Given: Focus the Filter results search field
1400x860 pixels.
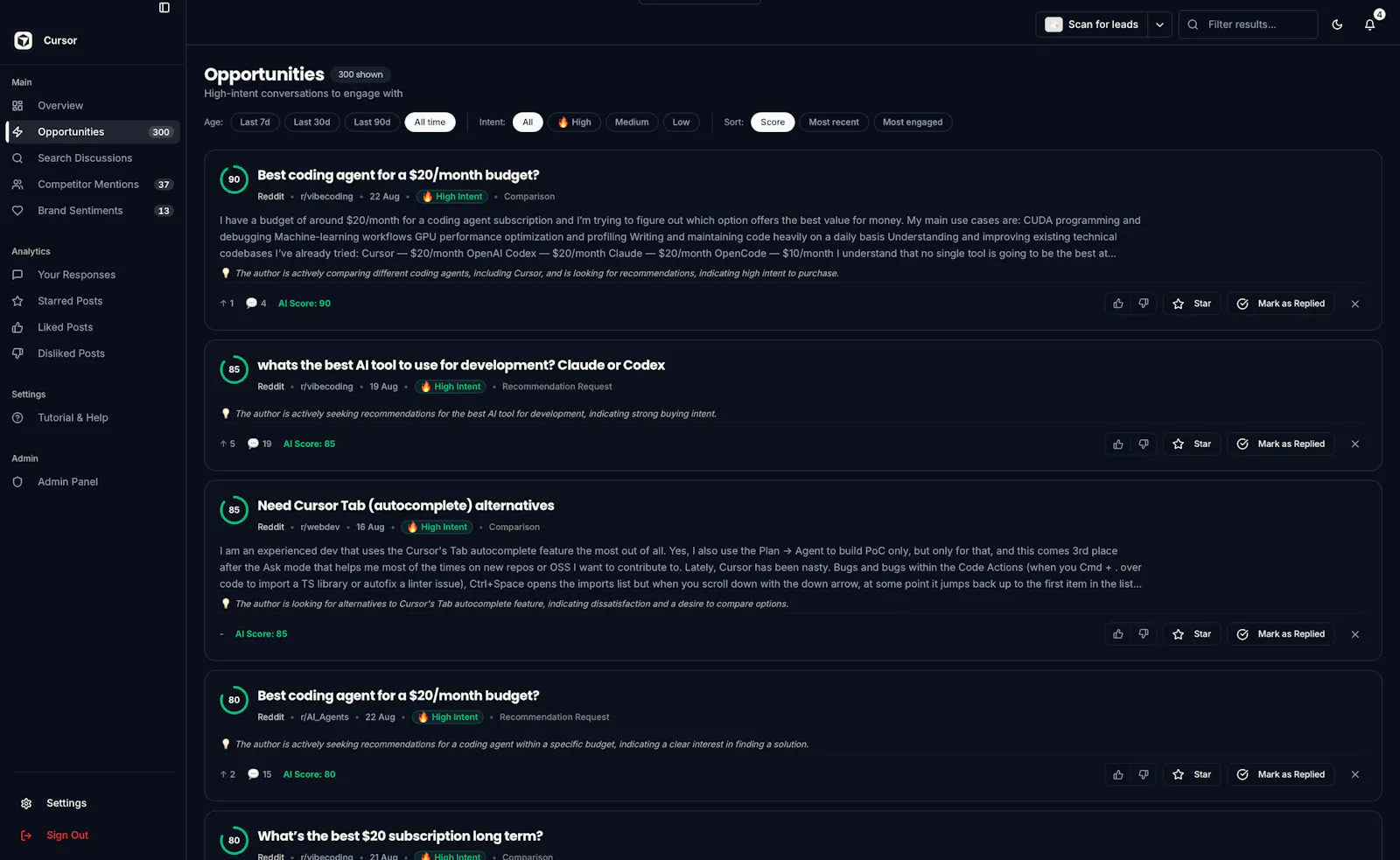Looking at the screenshot, I should point(1249,24).
